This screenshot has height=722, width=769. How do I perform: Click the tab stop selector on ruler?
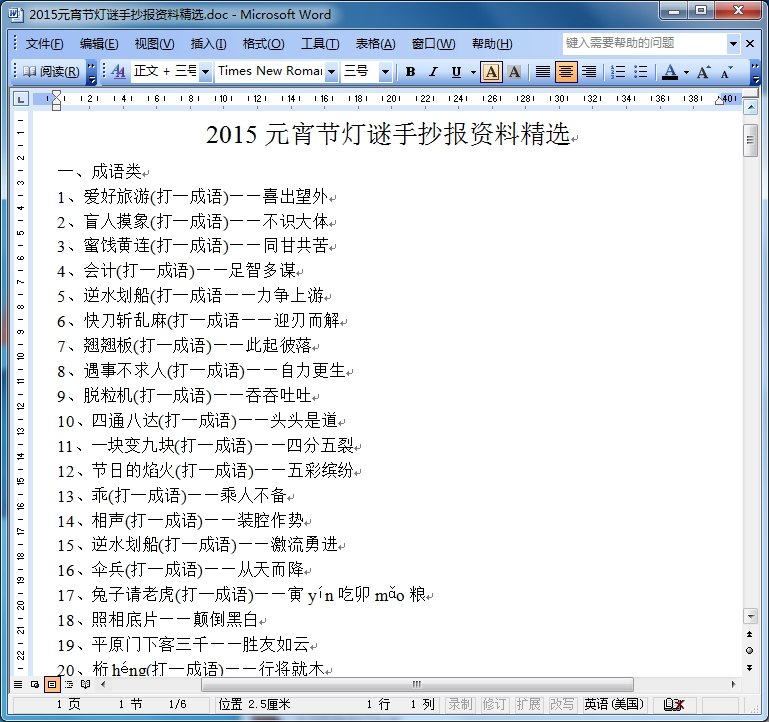point(21,99)
